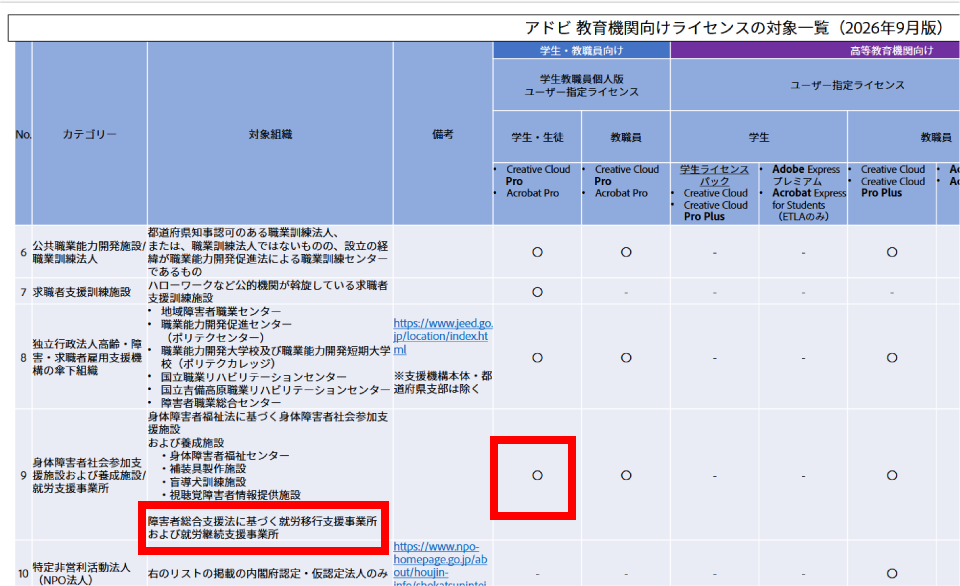Select description ハローワークなど公的機関が斡旋している求職者支援訓練施設
960x586 pixels.
click(x=268, y=291)
